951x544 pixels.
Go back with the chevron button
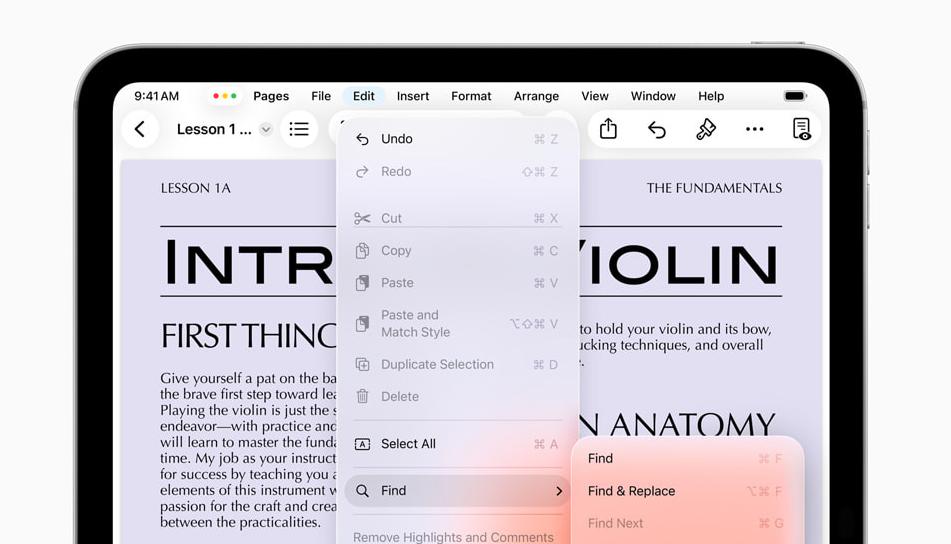point(140,129)
